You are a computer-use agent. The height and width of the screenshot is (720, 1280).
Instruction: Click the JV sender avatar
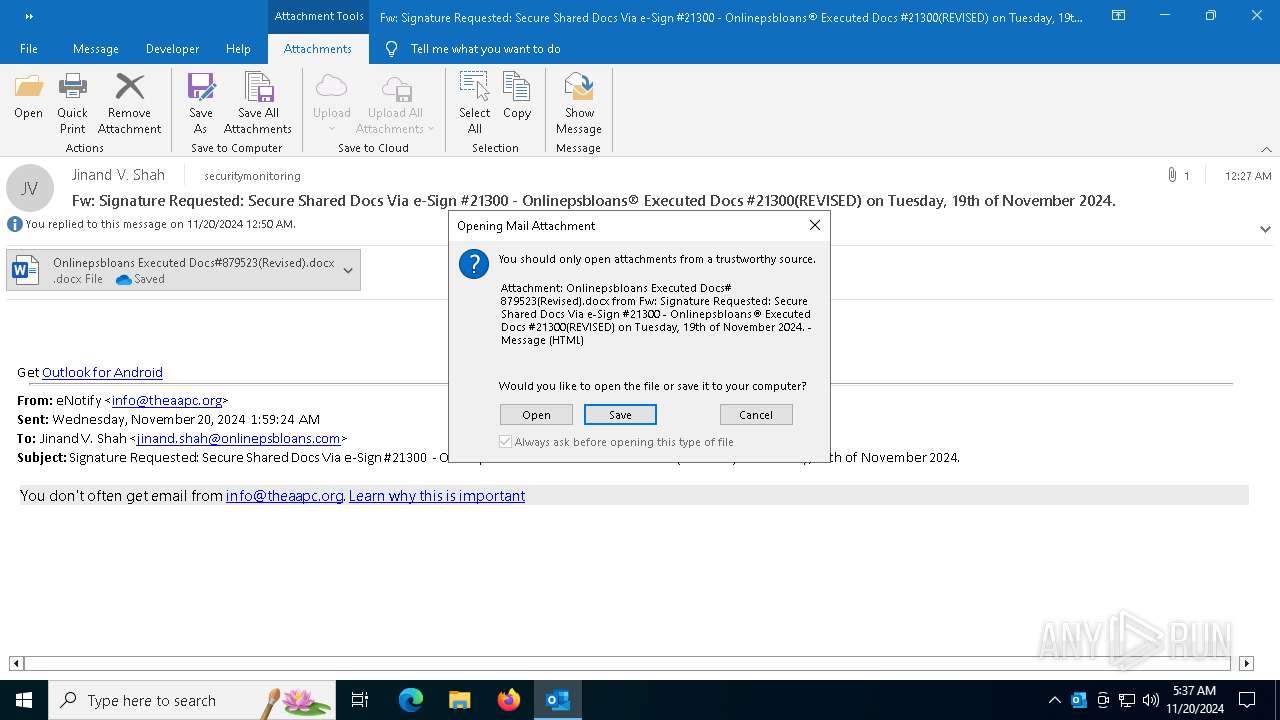(x=30, y=188)
